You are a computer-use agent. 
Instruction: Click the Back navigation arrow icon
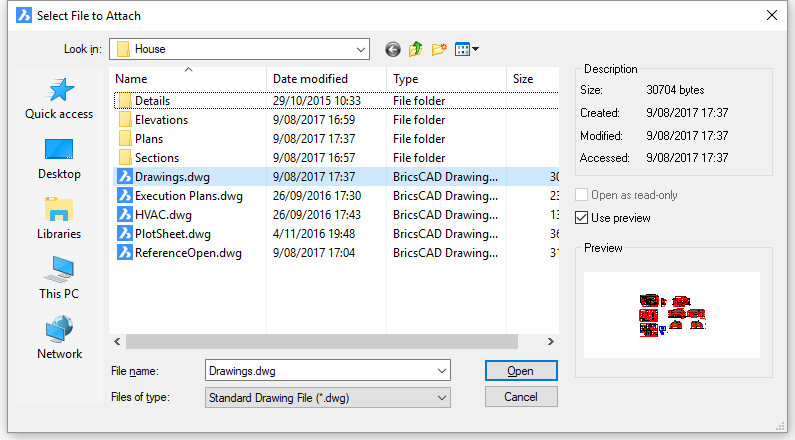coord(392,49)
